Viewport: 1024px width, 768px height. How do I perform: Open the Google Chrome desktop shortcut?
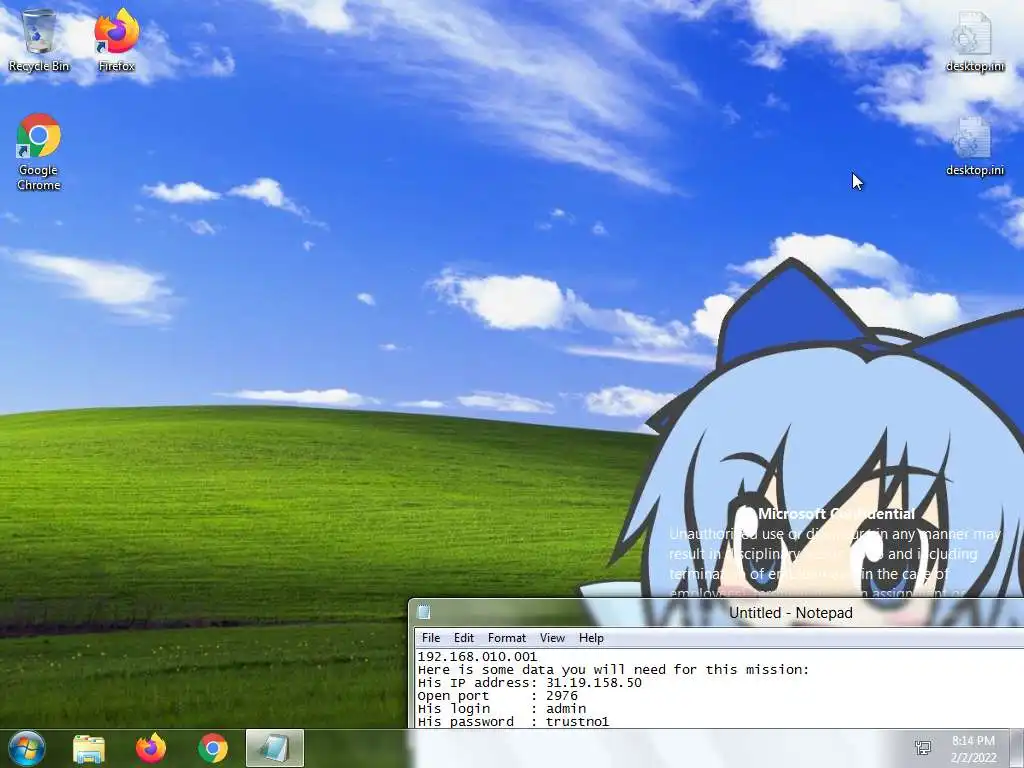pyautogui.click(x=39, y=152)
